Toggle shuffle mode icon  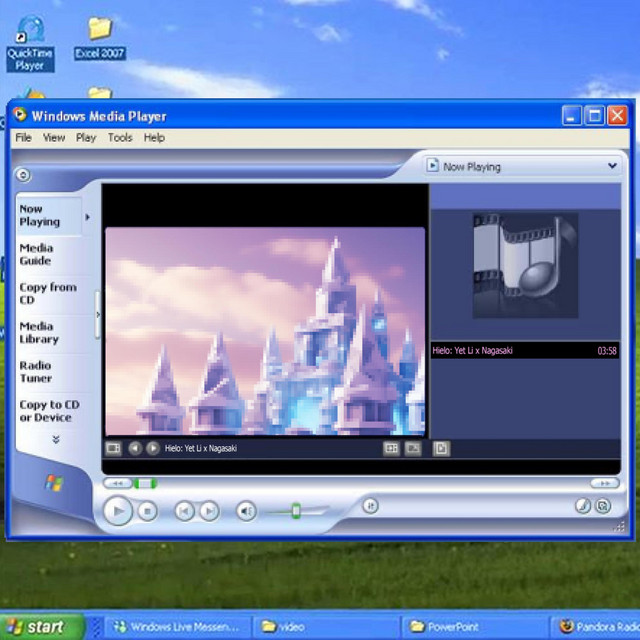coord(371,506)
